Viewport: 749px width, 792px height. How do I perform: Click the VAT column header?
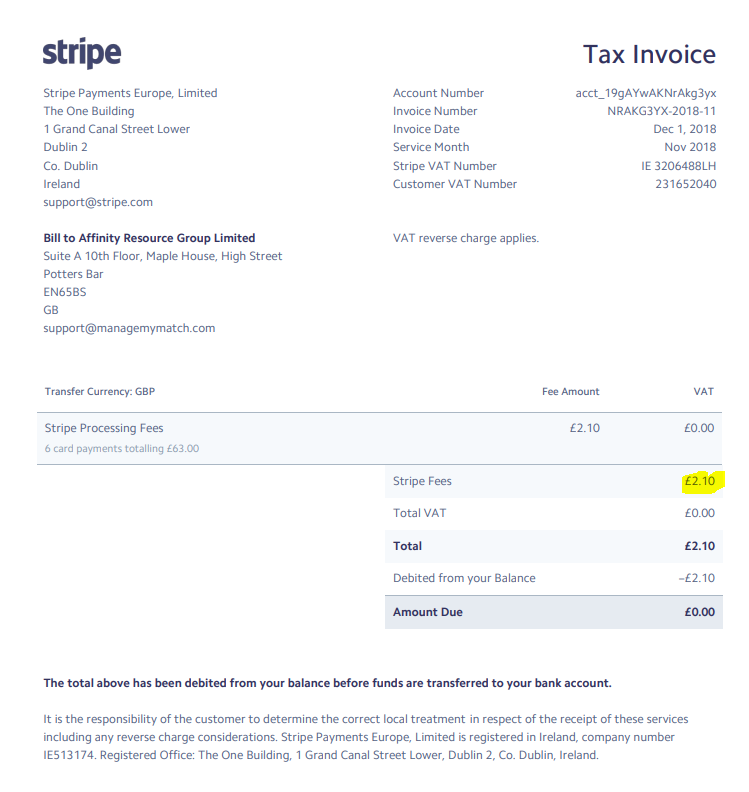704,391
